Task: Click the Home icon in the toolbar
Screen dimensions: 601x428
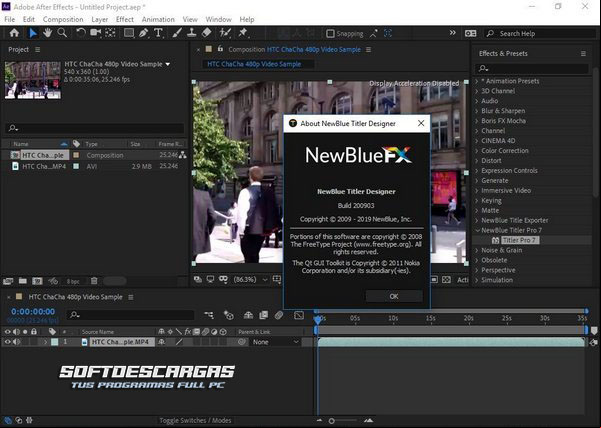Action: coord(14,33)
